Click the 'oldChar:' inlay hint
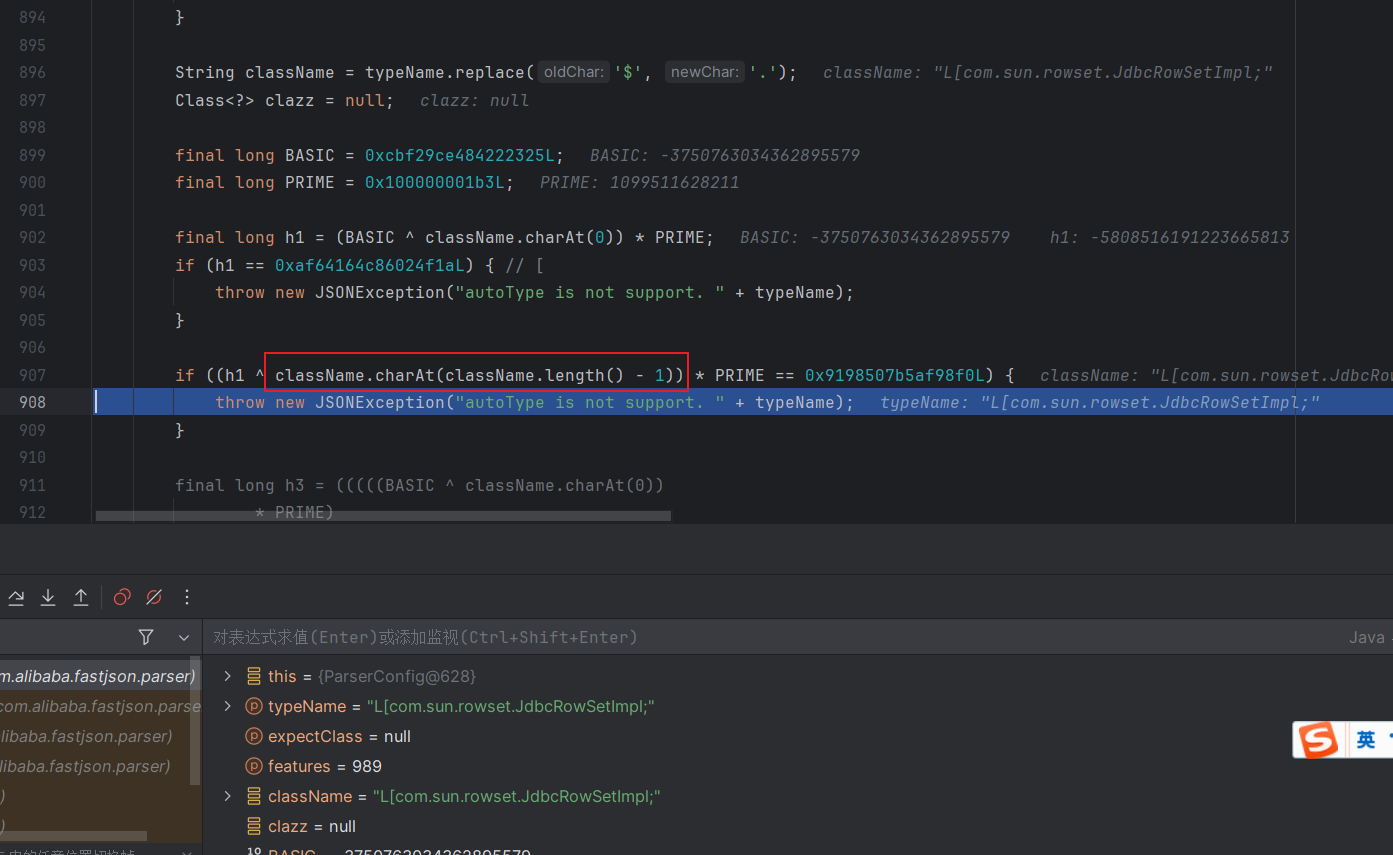1393x855 pixels. 573,72
